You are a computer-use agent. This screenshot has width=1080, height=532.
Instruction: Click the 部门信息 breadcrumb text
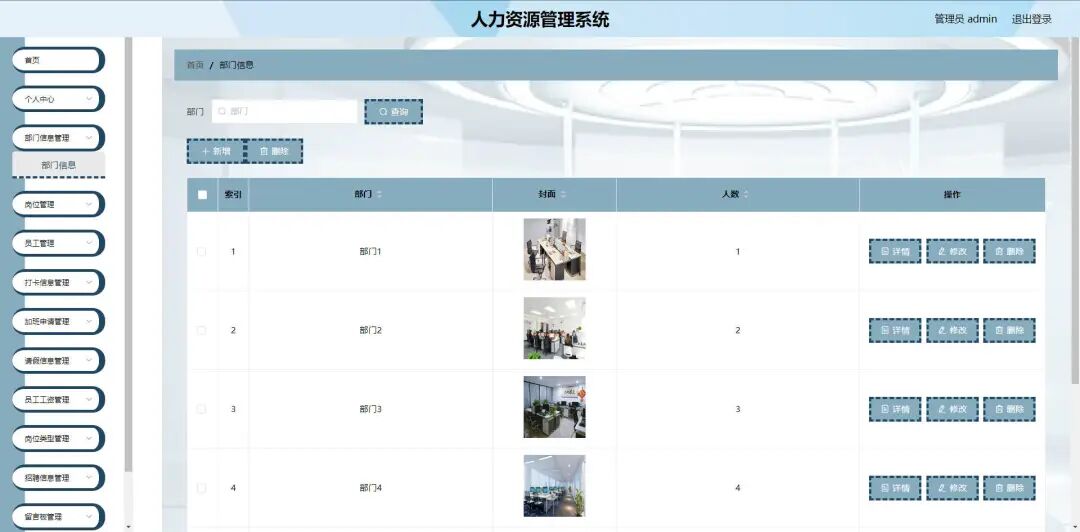237,65
